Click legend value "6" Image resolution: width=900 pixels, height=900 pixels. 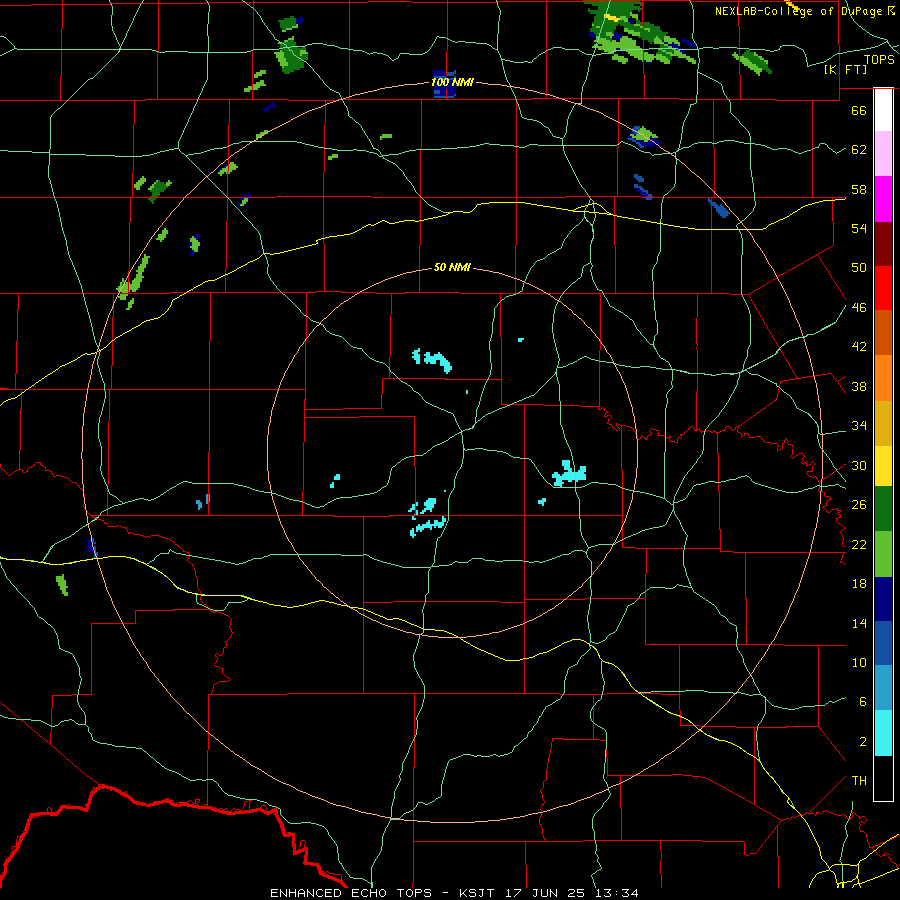click(x=862, y=702)
